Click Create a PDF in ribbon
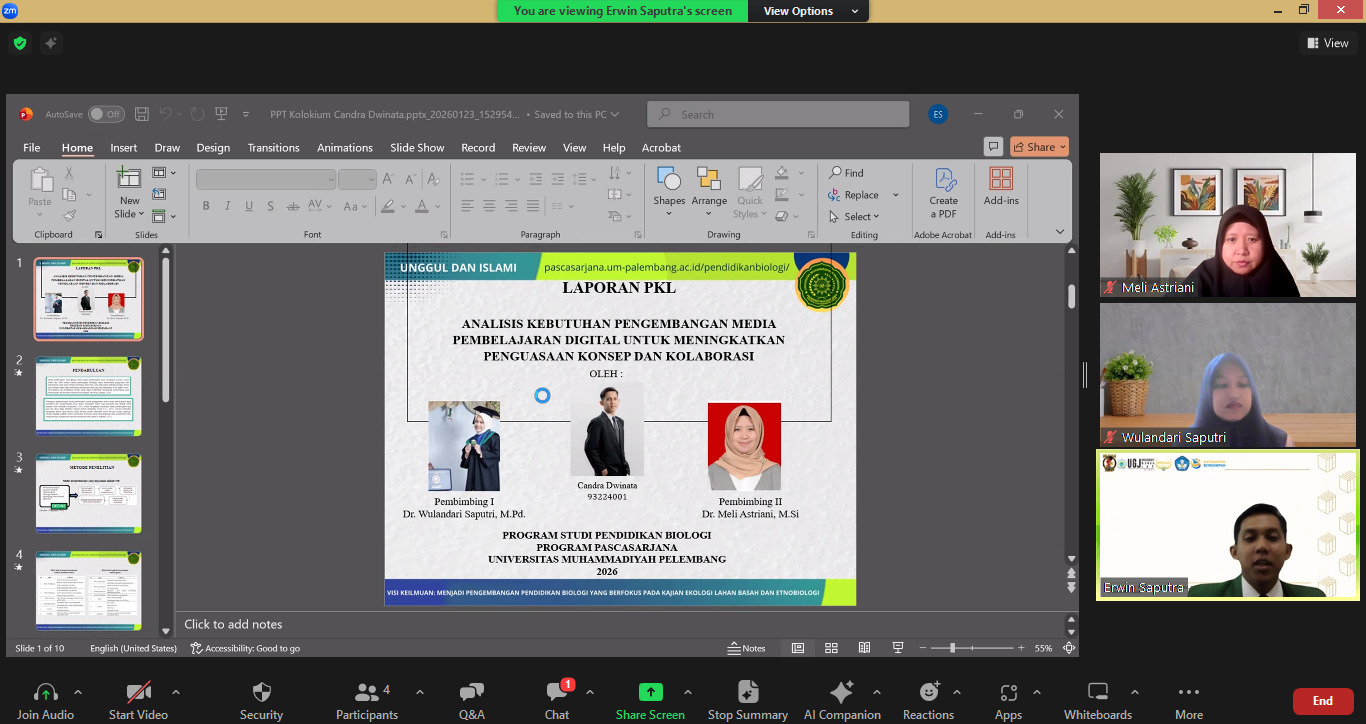 tap(943, 193)
